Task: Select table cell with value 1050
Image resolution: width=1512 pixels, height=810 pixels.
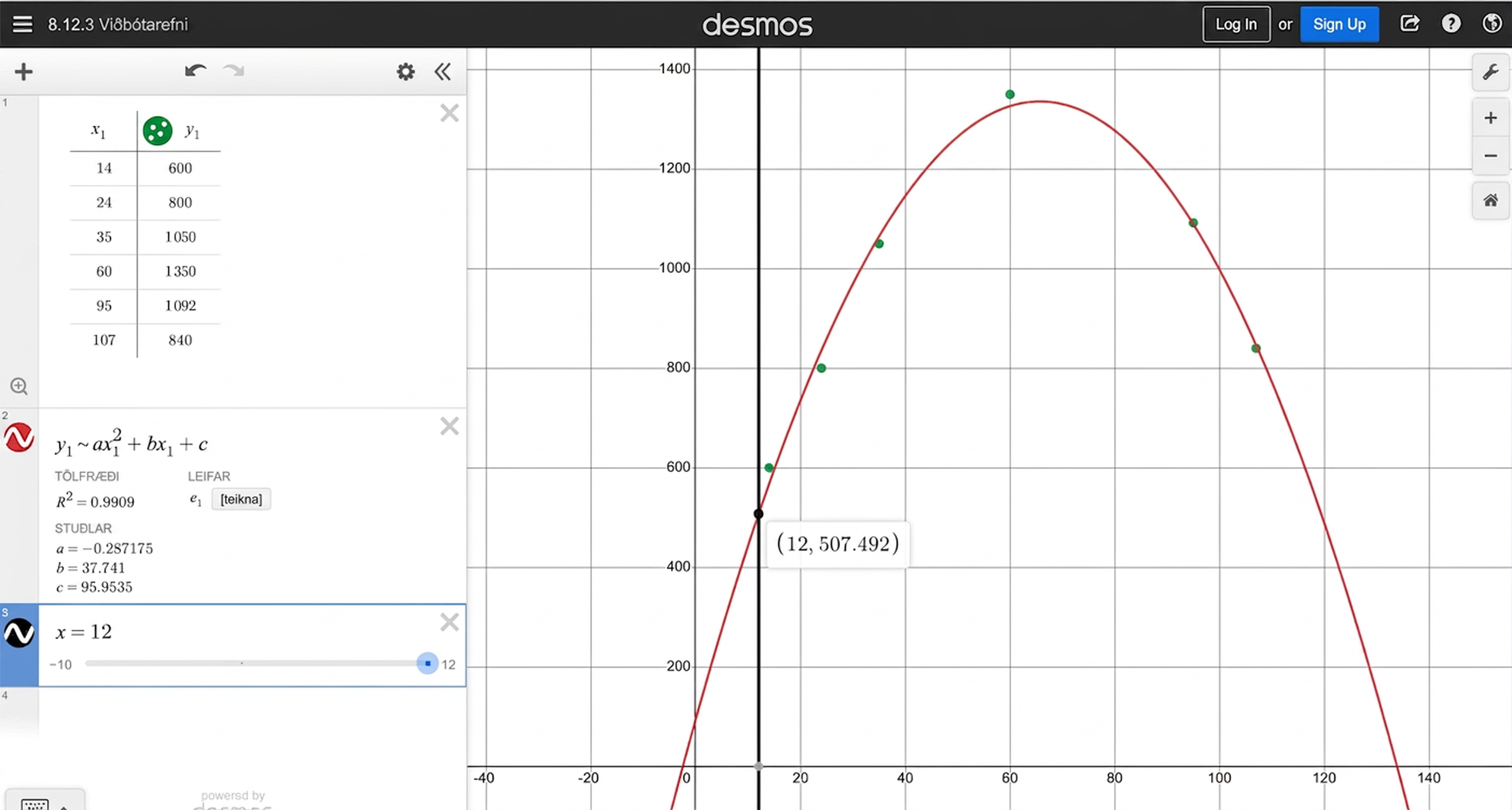Action: [x=180, y=237]
